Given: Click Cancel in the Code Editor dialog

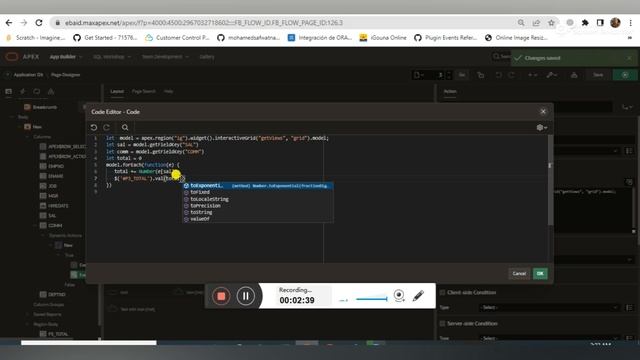Looking at the screenshot, I should (x=519, y=273).
